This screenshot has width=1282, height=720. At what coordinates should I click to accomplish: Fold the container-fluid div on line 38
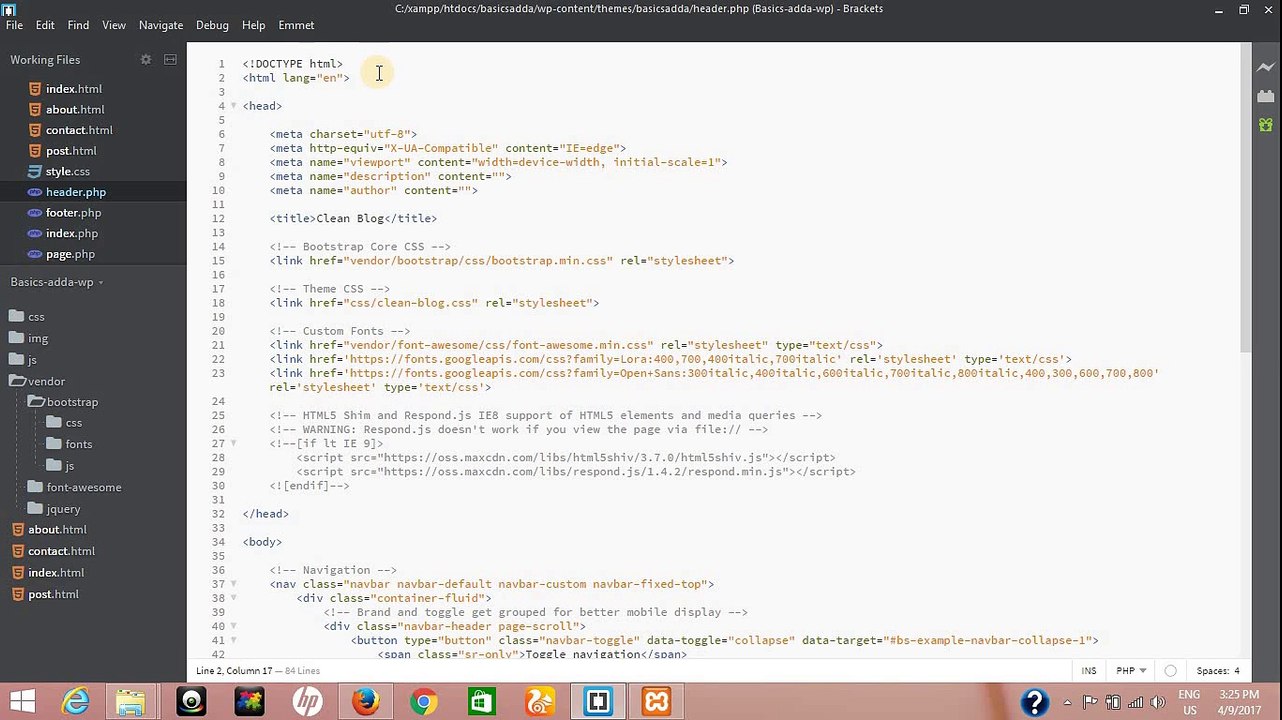[x=234, y=598]
